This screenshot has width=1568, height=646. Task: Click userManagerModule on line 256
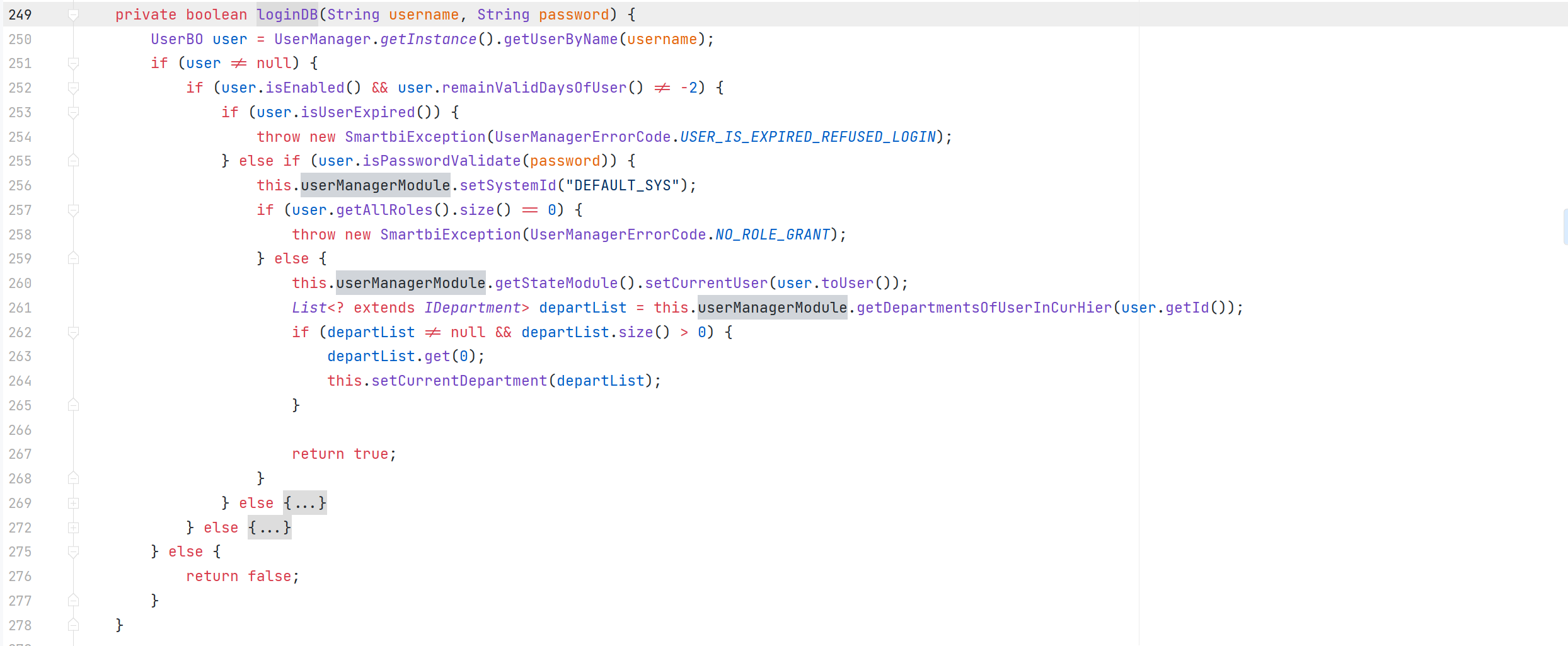(x=376, y=185)
